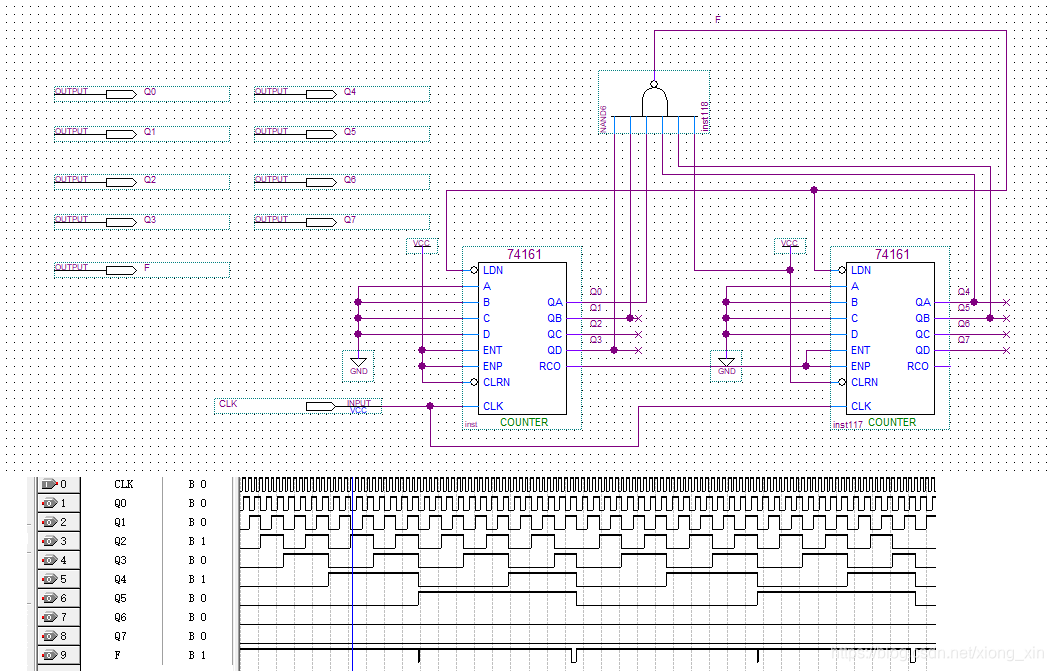1053x671 pixels.
Task: Click the CLK input pin symbol
Action: click(x=321, y=406)
